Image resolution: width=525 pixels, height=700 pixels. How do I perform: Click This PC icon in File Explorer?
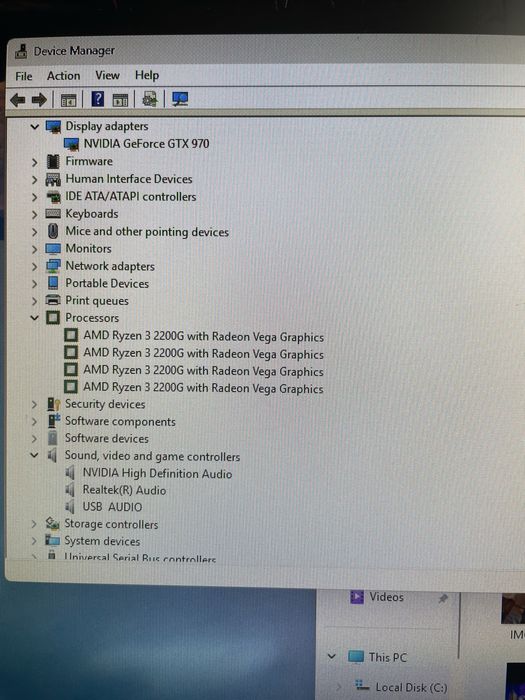pos(356,657)
